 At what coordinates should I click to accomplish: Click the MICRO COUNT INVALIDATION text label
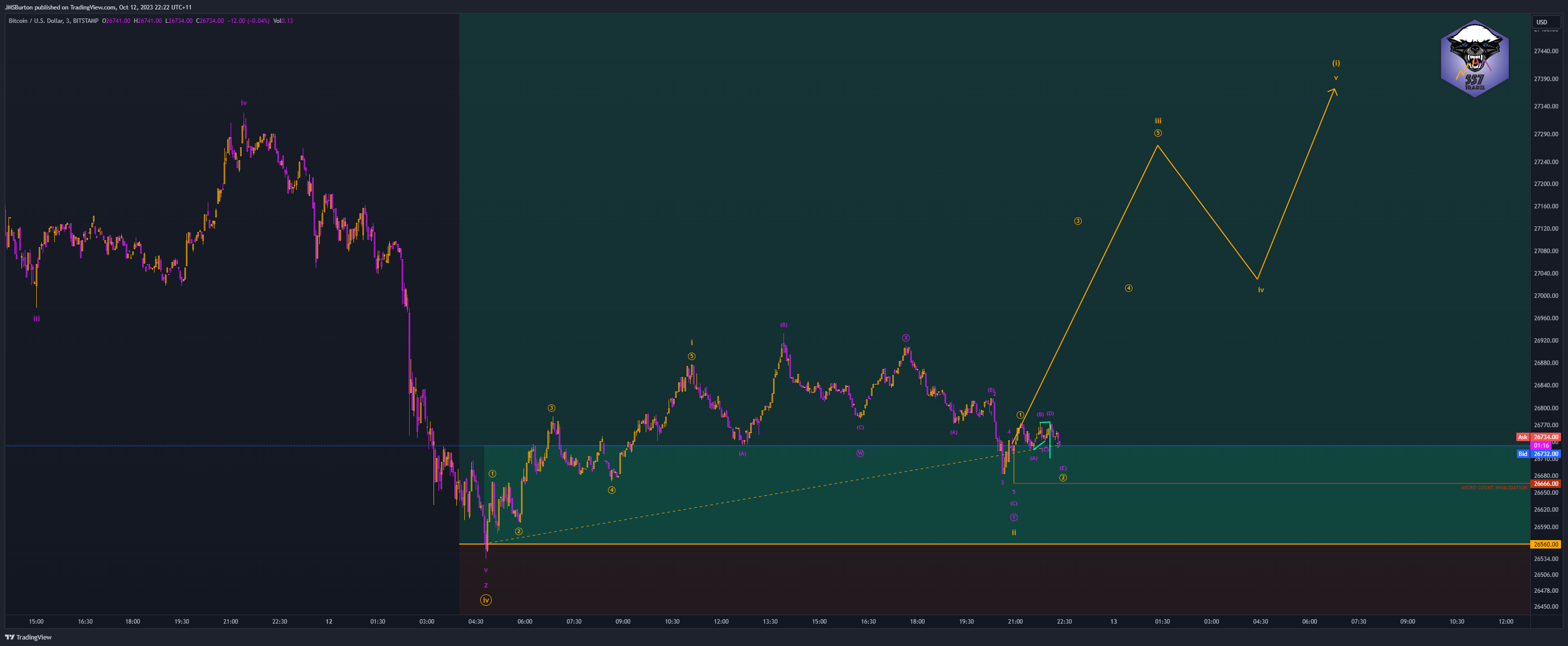(1494, 488)
